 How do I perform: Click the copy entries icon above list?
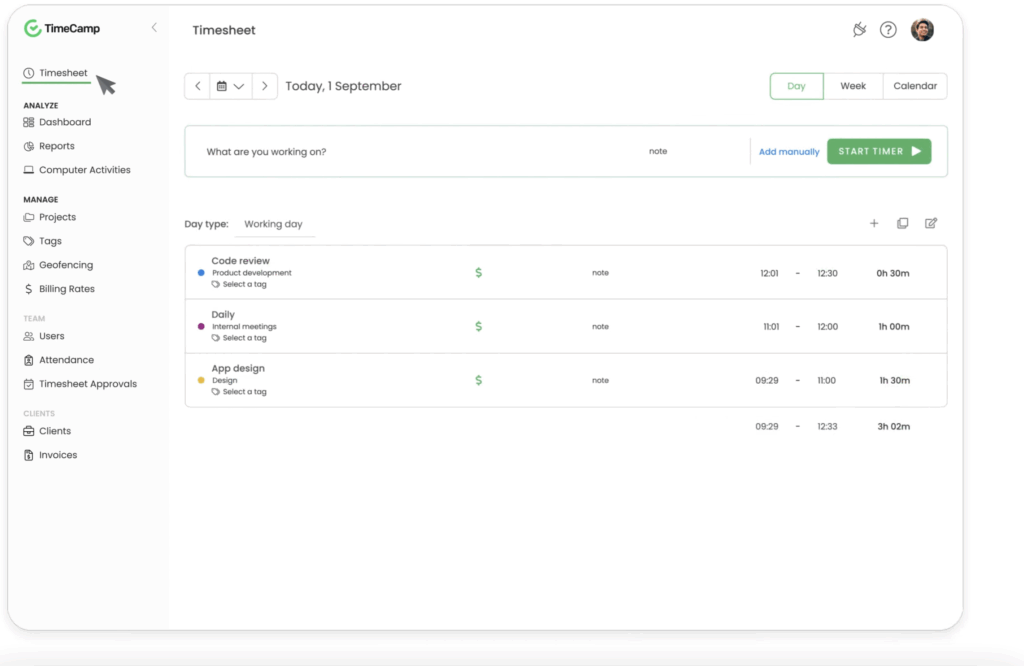click(902, 224)
